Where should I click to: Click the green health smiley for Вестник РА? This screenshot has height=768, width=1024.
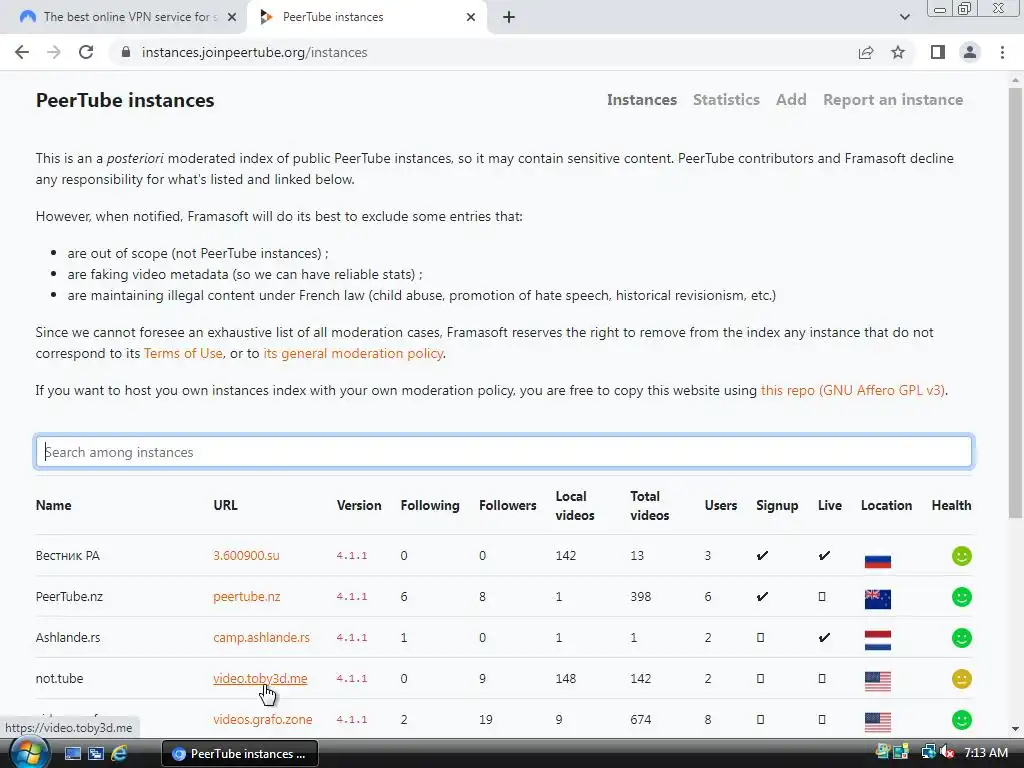pos(961,556)
